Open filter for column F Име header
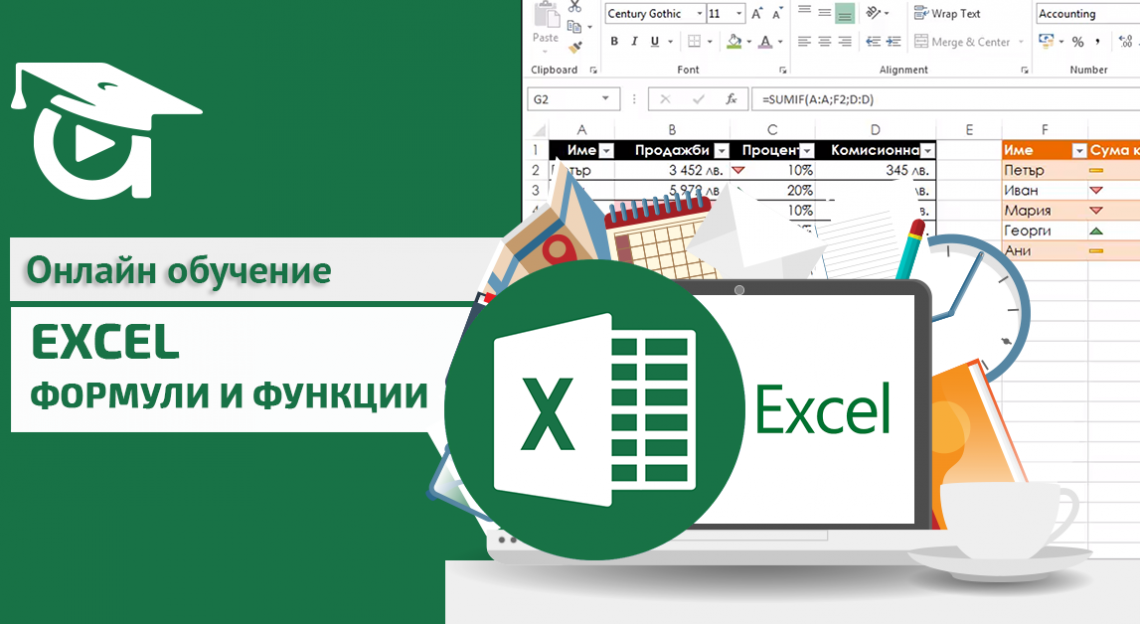 coord(1079,151)
